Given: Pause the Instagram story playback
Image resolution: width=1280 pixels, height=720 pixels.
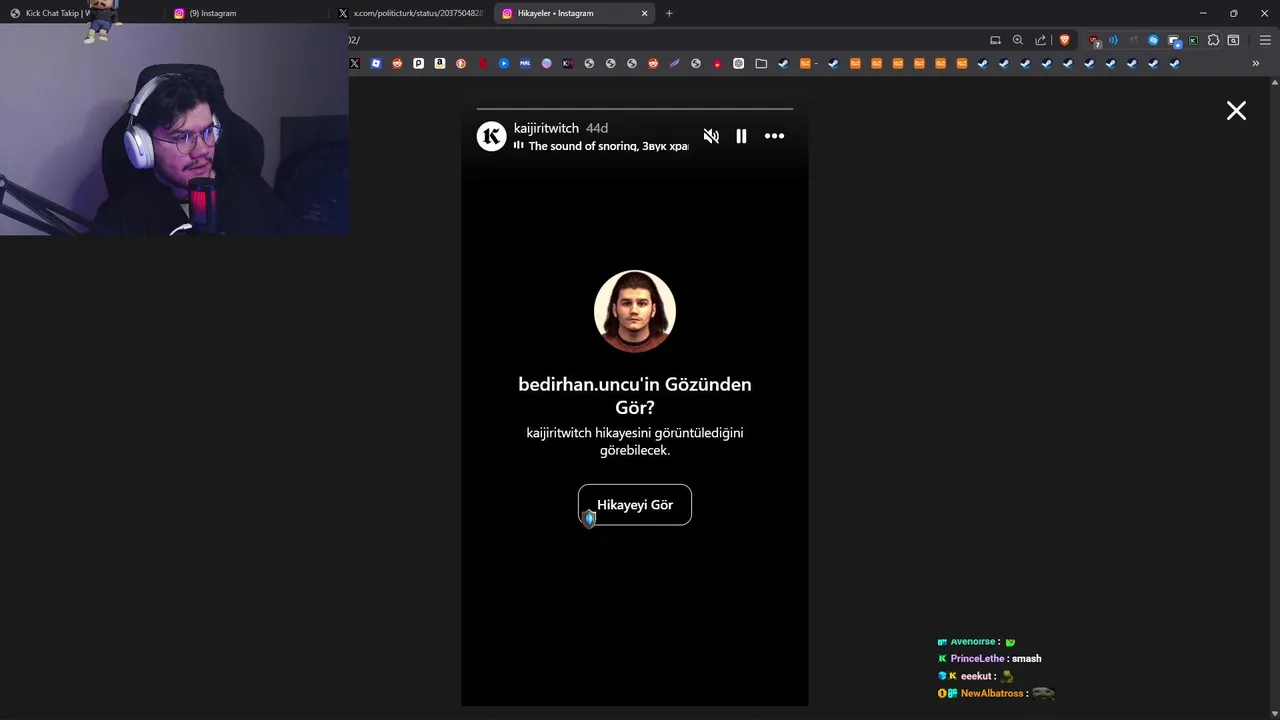Looking at the screenshot, I should 741,136.
